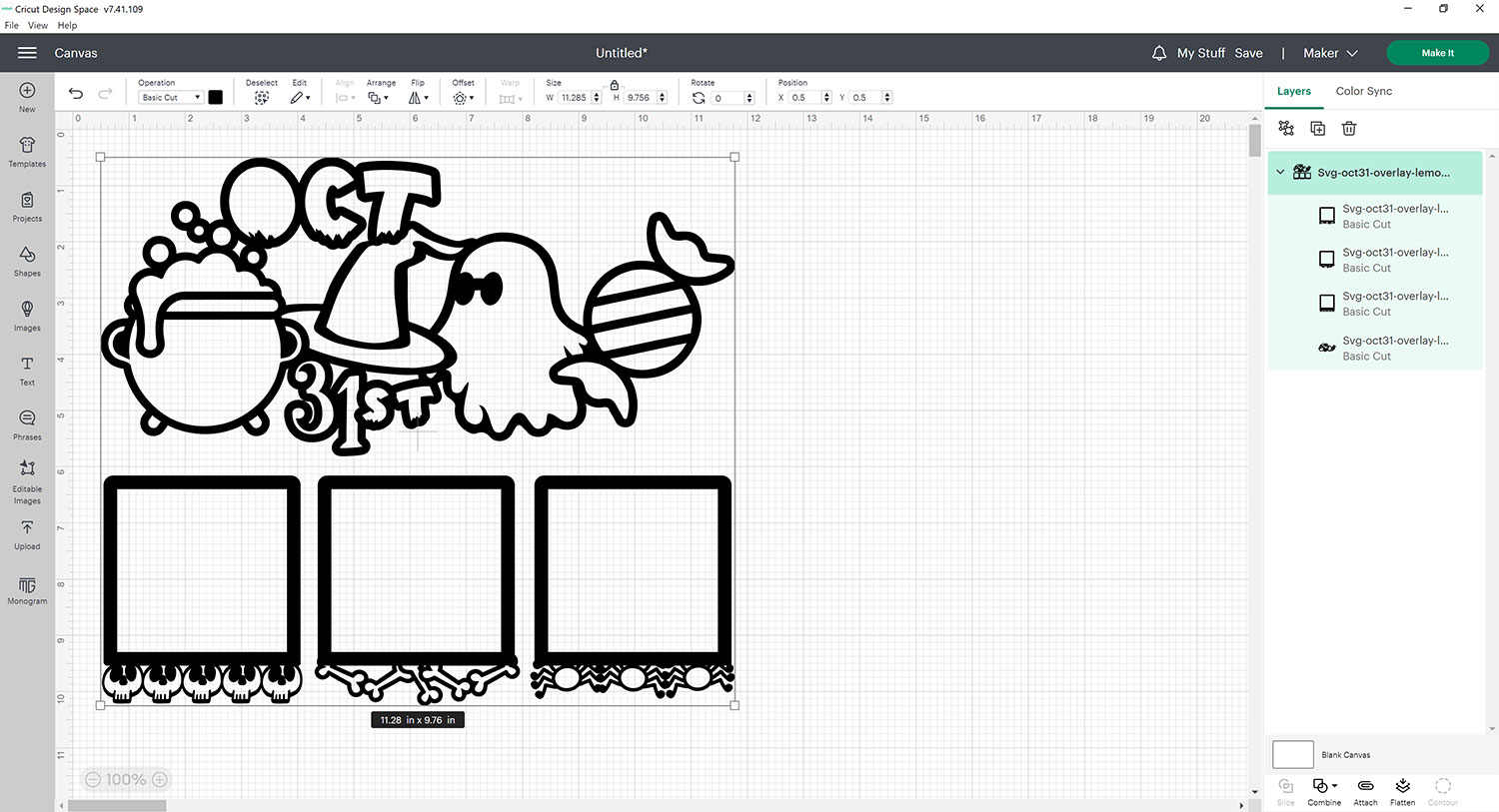The image size is (1499, 812).
Task: Collapse the Svg-oct31-overlay group in Layers
Action: point(1280,172)
